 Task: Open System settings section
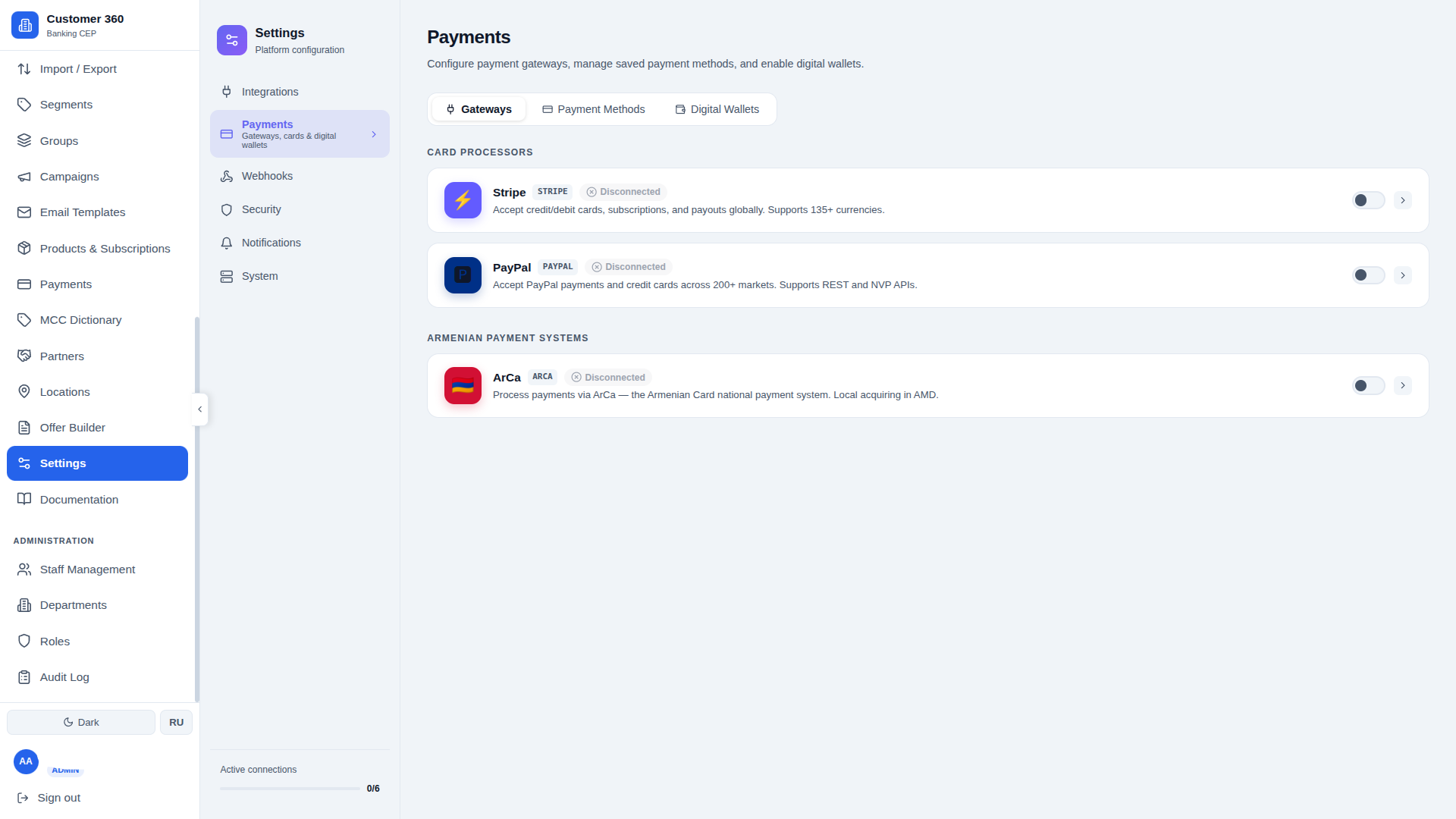pyautogui.click(x=300, y=276)
